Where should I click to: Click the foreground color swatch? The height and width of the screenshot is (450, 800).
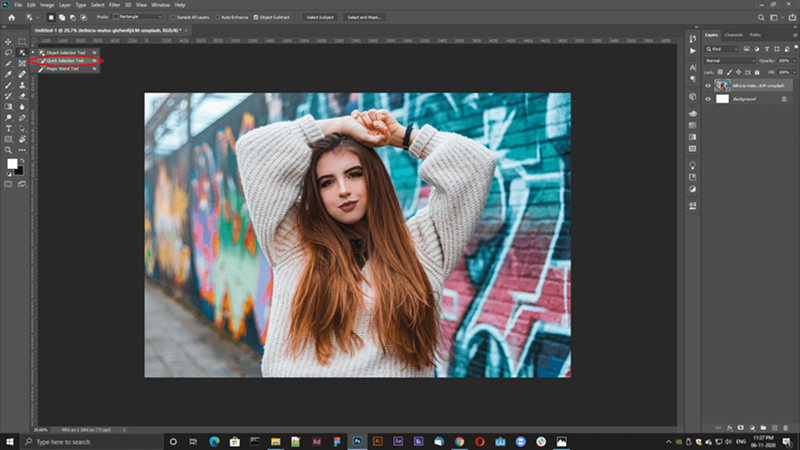12,163
